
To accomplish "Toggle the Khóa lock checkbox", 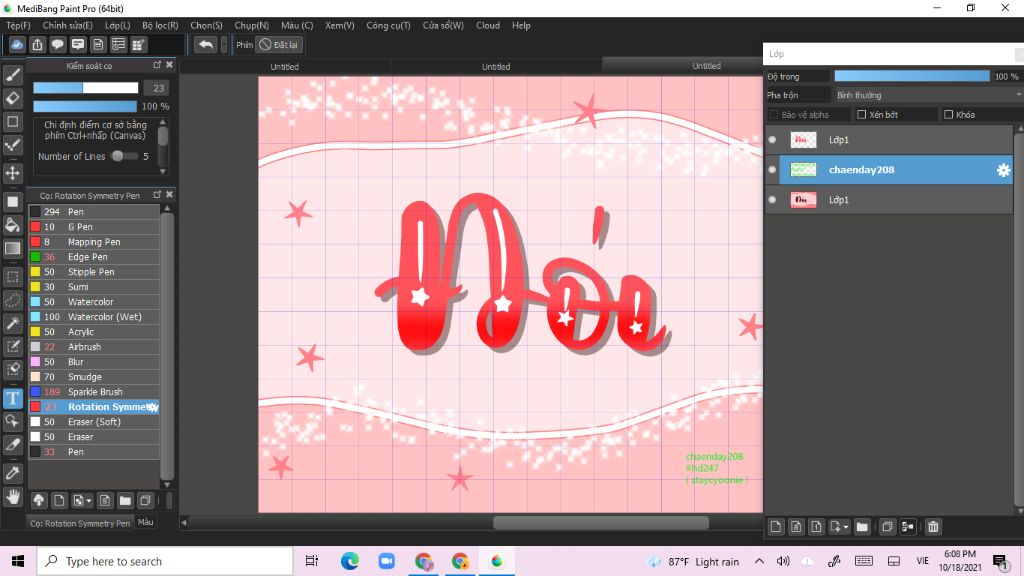I will [948, 114].
